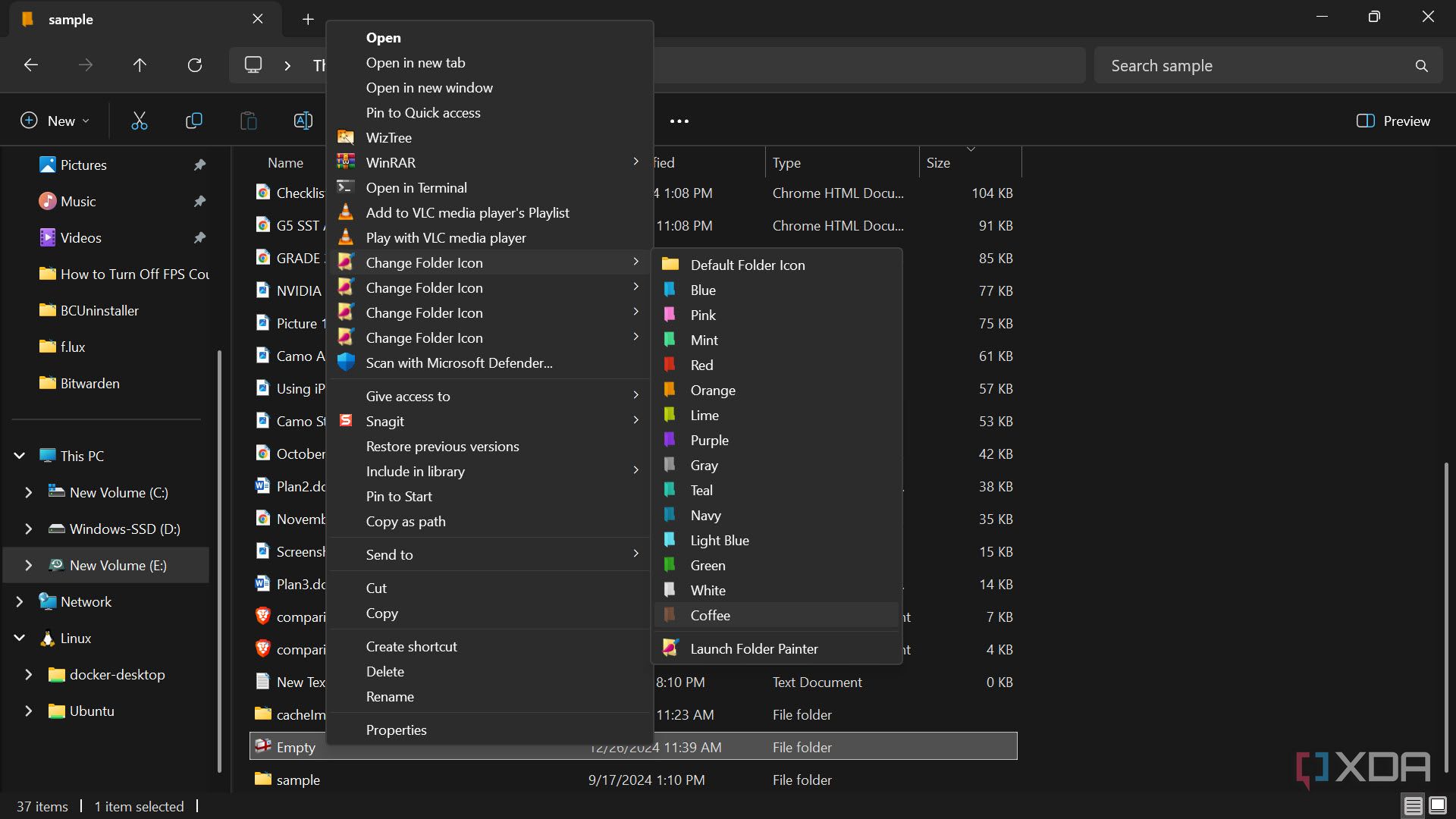Pick the Purple folder color
The image size is (1456, 819).
tap(777, 440)
